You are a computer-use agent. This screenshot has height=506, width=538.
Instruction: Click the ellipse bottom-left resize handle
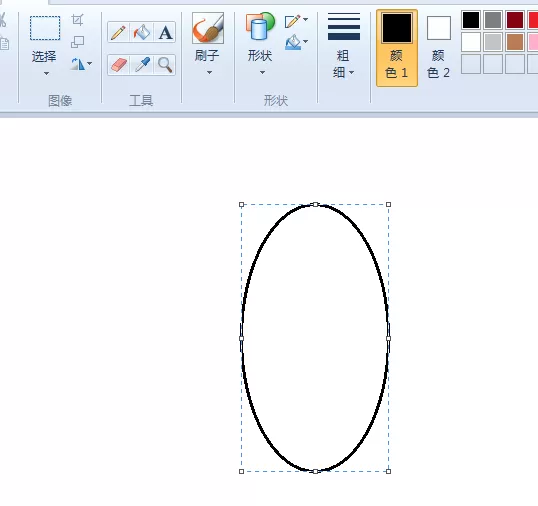[241, 471]
